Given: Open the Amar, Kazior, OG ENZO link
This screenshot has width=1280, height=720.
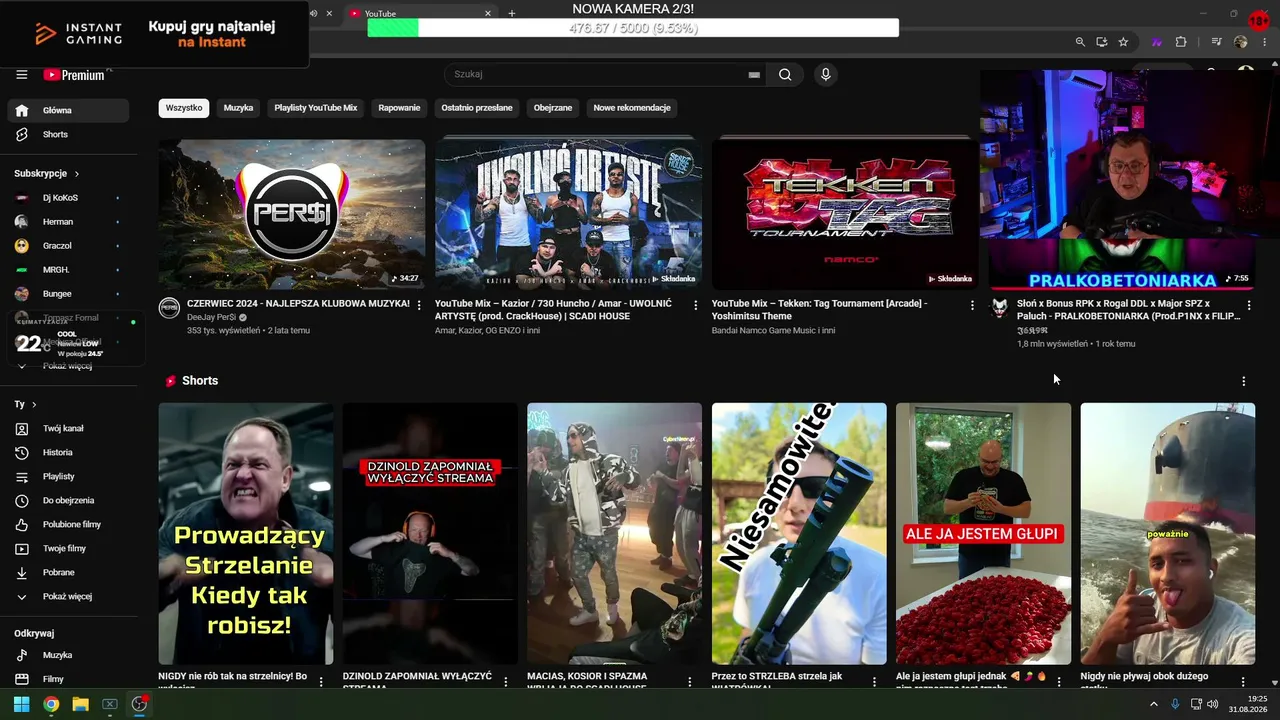Looking at the screenshot, I should (487, 330).
